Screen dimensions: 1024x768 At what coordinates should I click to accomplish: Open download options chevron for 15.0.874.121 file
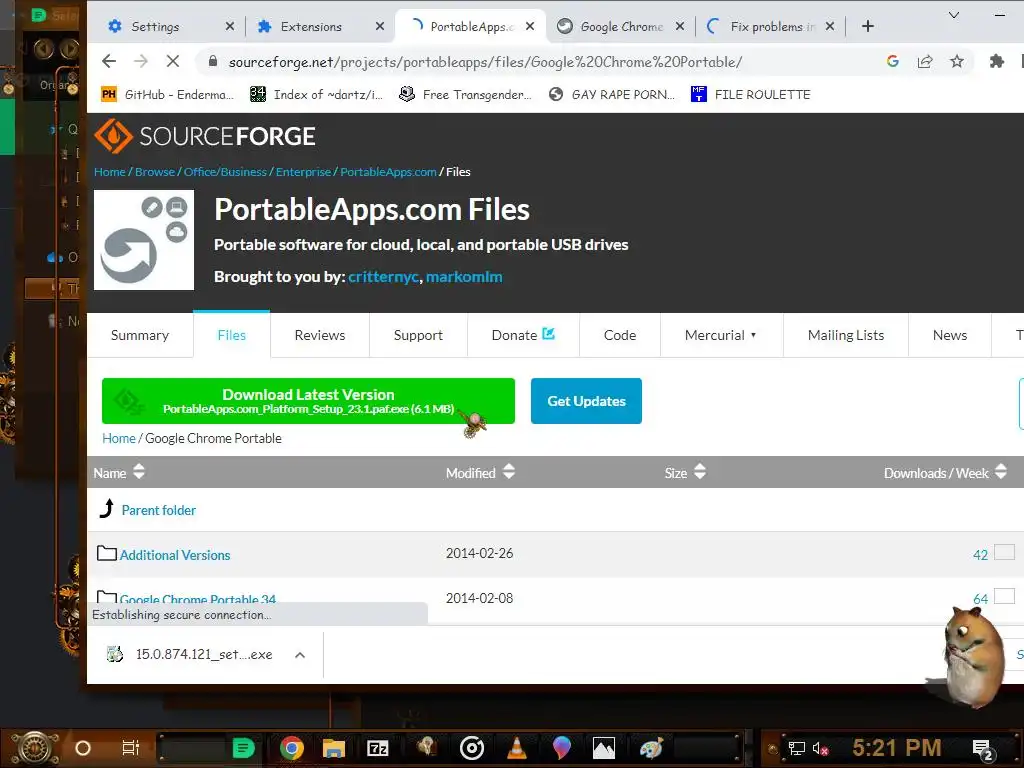click(x=300, y=654)
